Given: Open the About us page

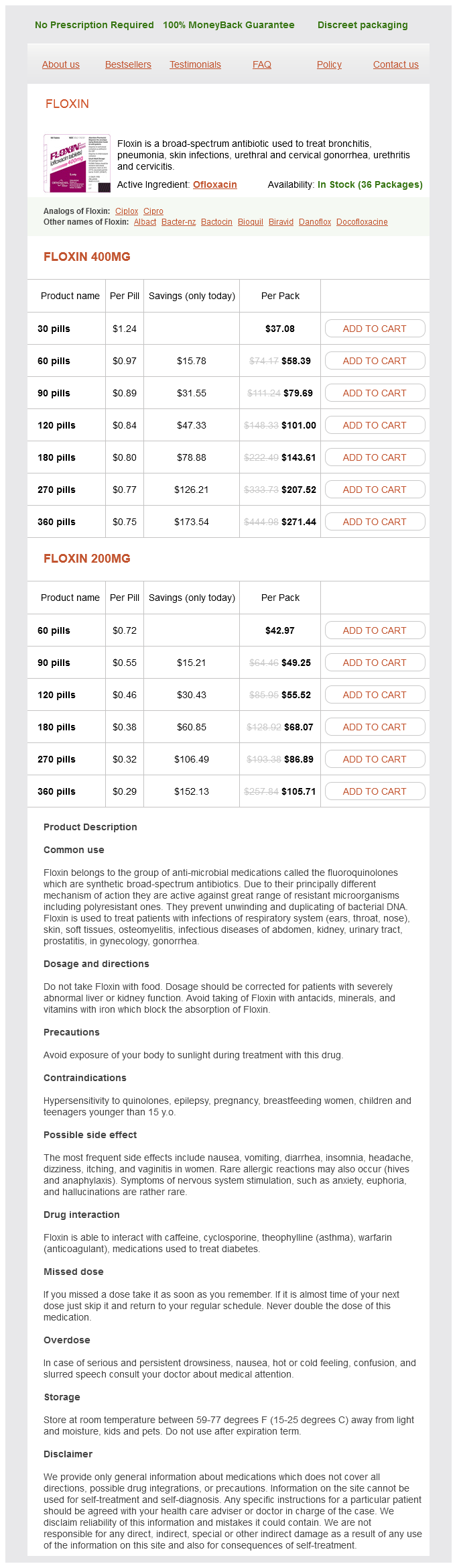Looking at the screenshot, I should pos(61,64).
